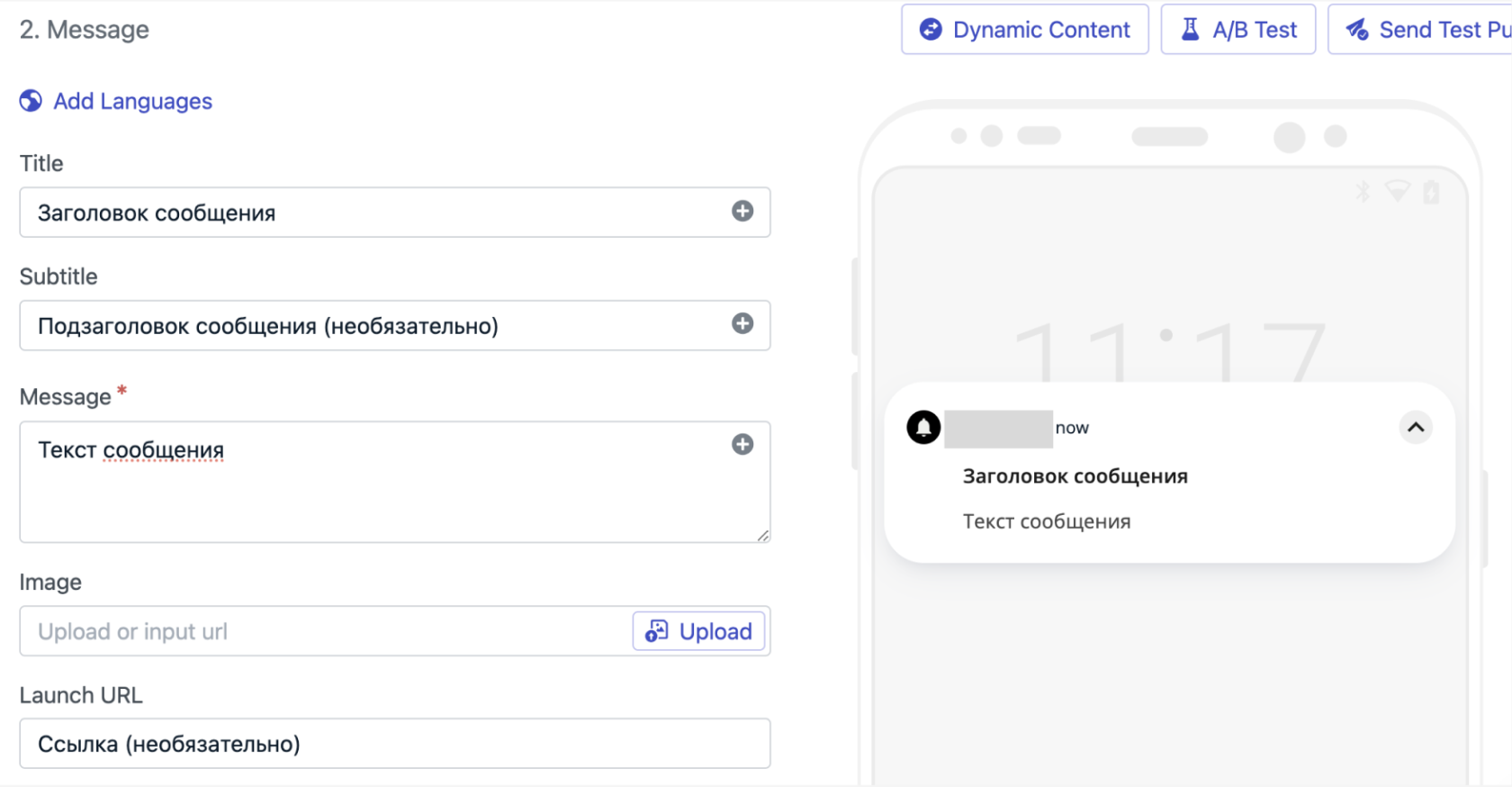The image size is (1512, 787).
Task: Click the Dynamic Content icon
Action: click(931, 30)
